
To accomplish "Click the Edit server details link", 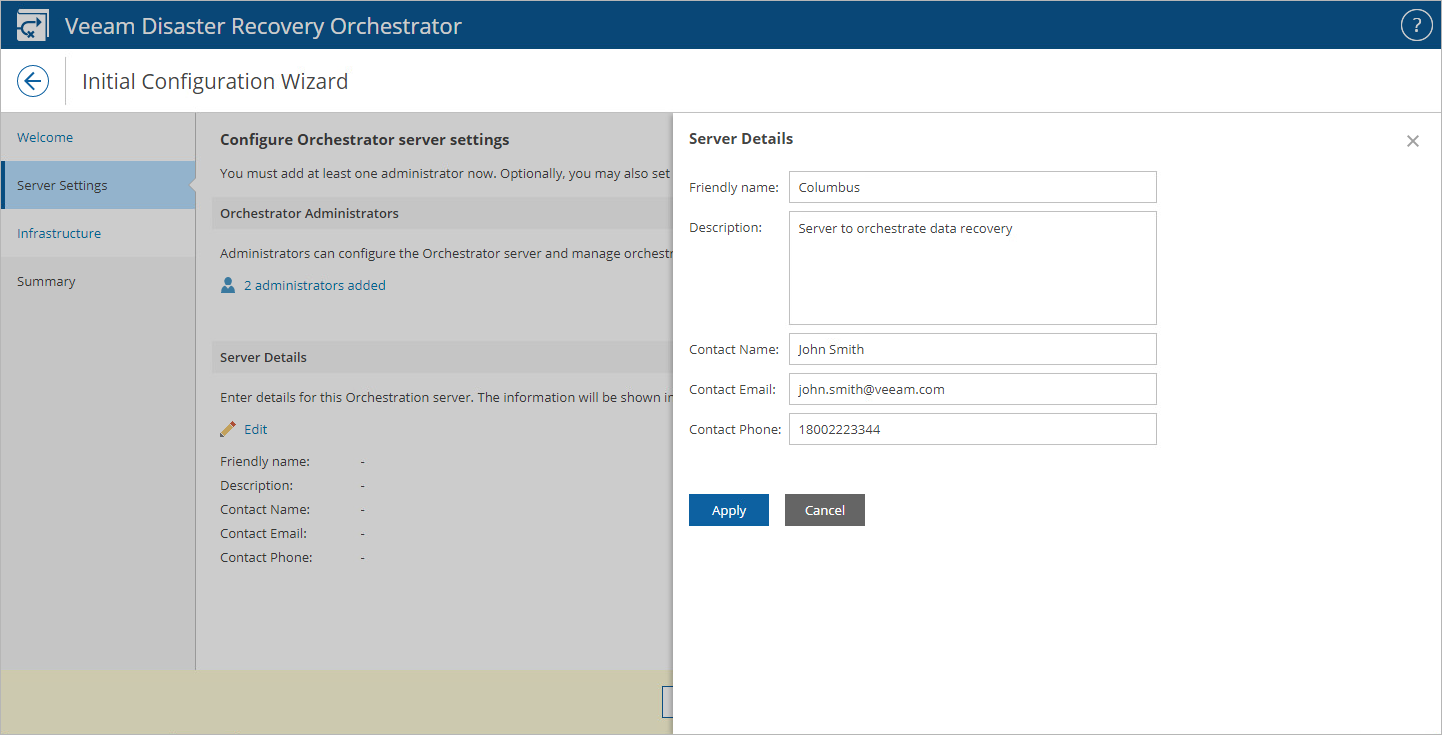I will click(256, 429).
